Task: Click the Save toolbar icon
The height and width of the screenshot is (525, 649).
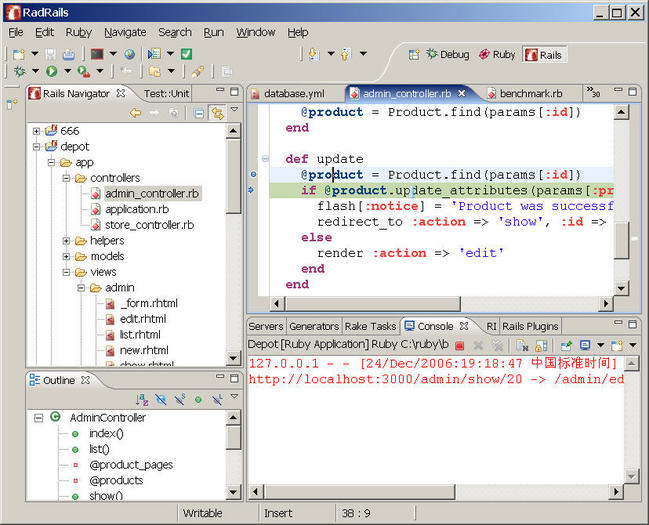Action: pos(50,54)
